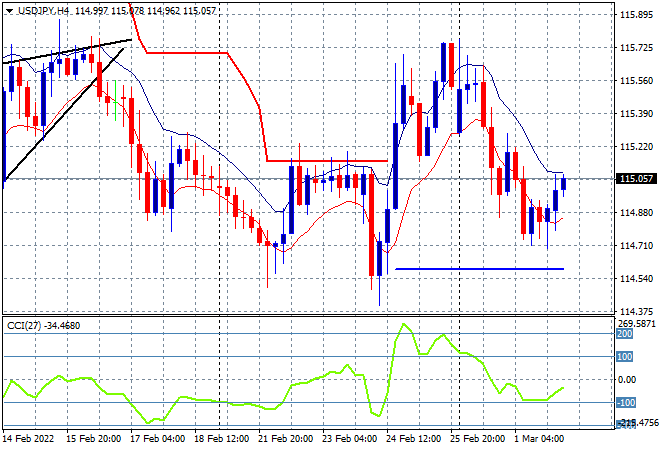Click the CCI 100 level label
Screen dimensions: 660x450
625,357
